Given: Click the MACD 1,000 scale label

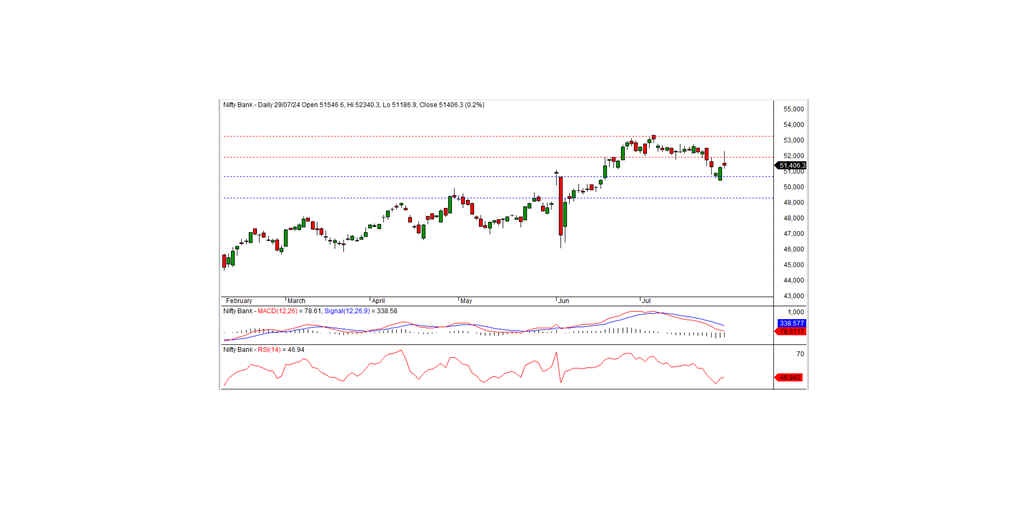Looking at the screenshot, I should coord(796,312).
